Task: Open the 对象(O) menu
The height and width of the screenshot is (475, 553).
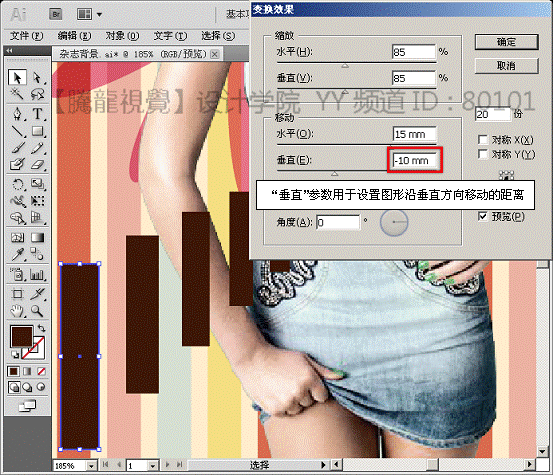Action: pos(122,36)
